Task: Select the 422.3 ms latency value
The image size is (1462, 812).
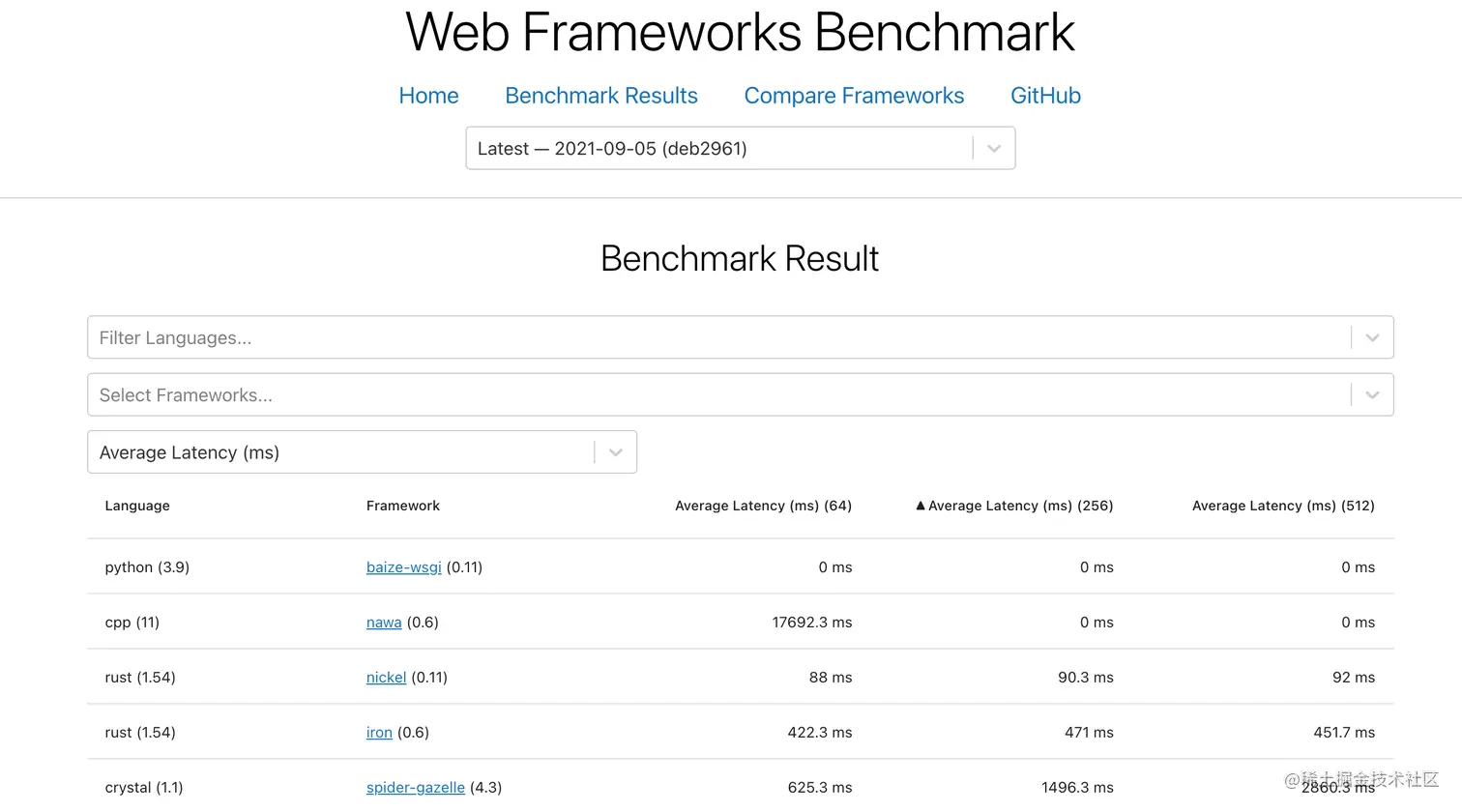Action: point(820,733)
